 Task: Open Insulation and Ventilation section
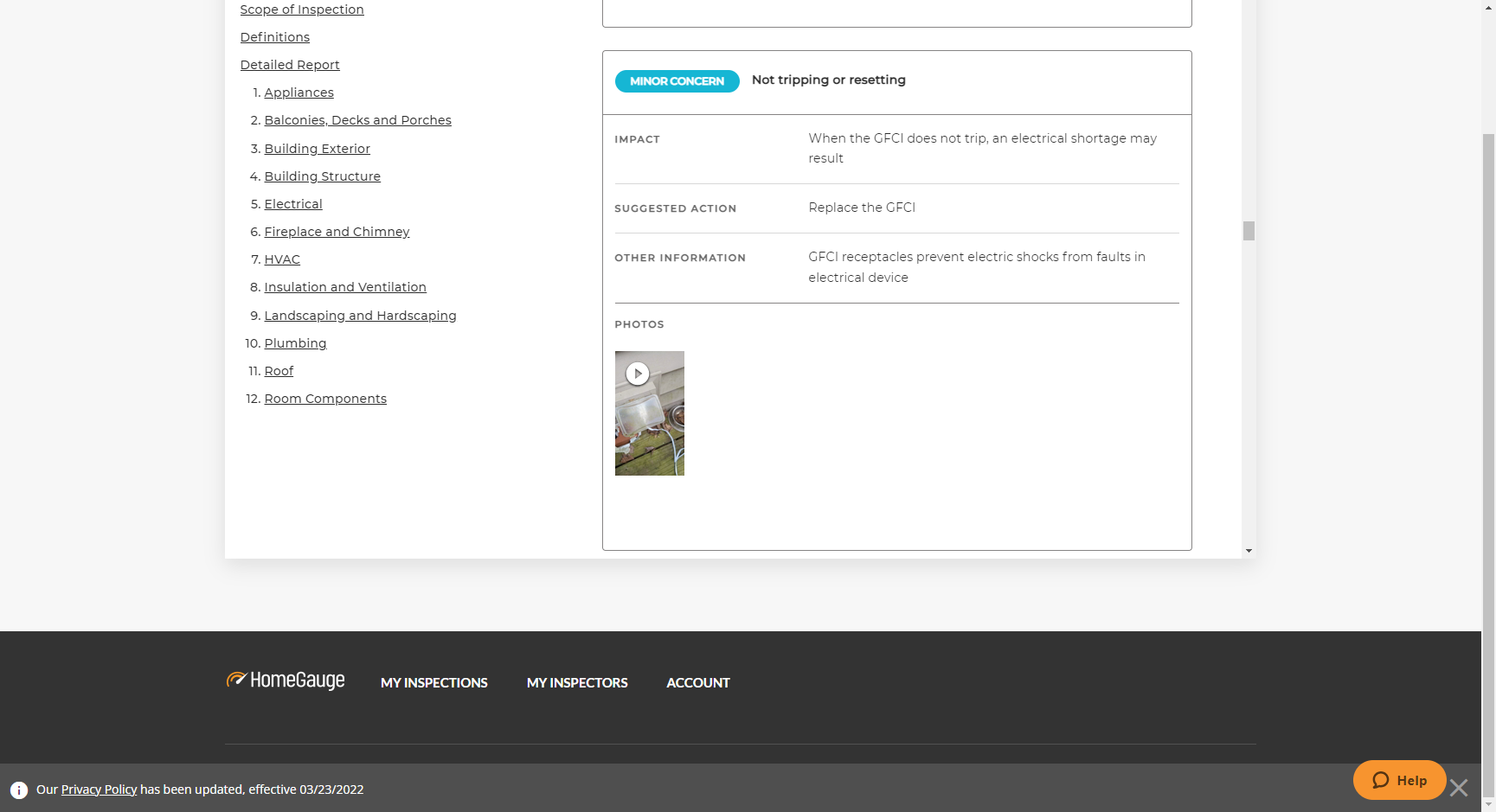click(x=345, y=287)
